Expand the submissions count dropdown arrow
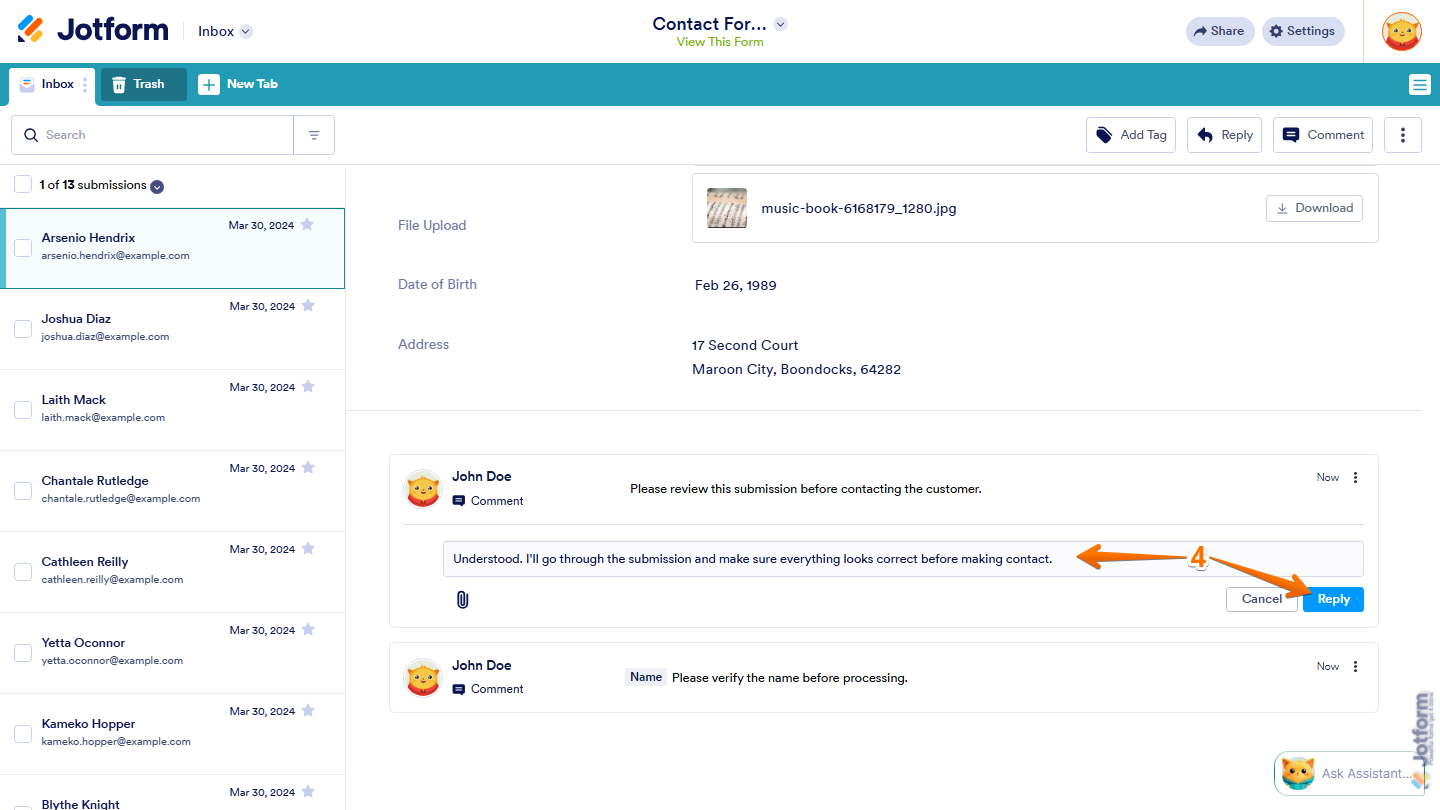Screen dimensions: 1440x810 tap(157, 186)
